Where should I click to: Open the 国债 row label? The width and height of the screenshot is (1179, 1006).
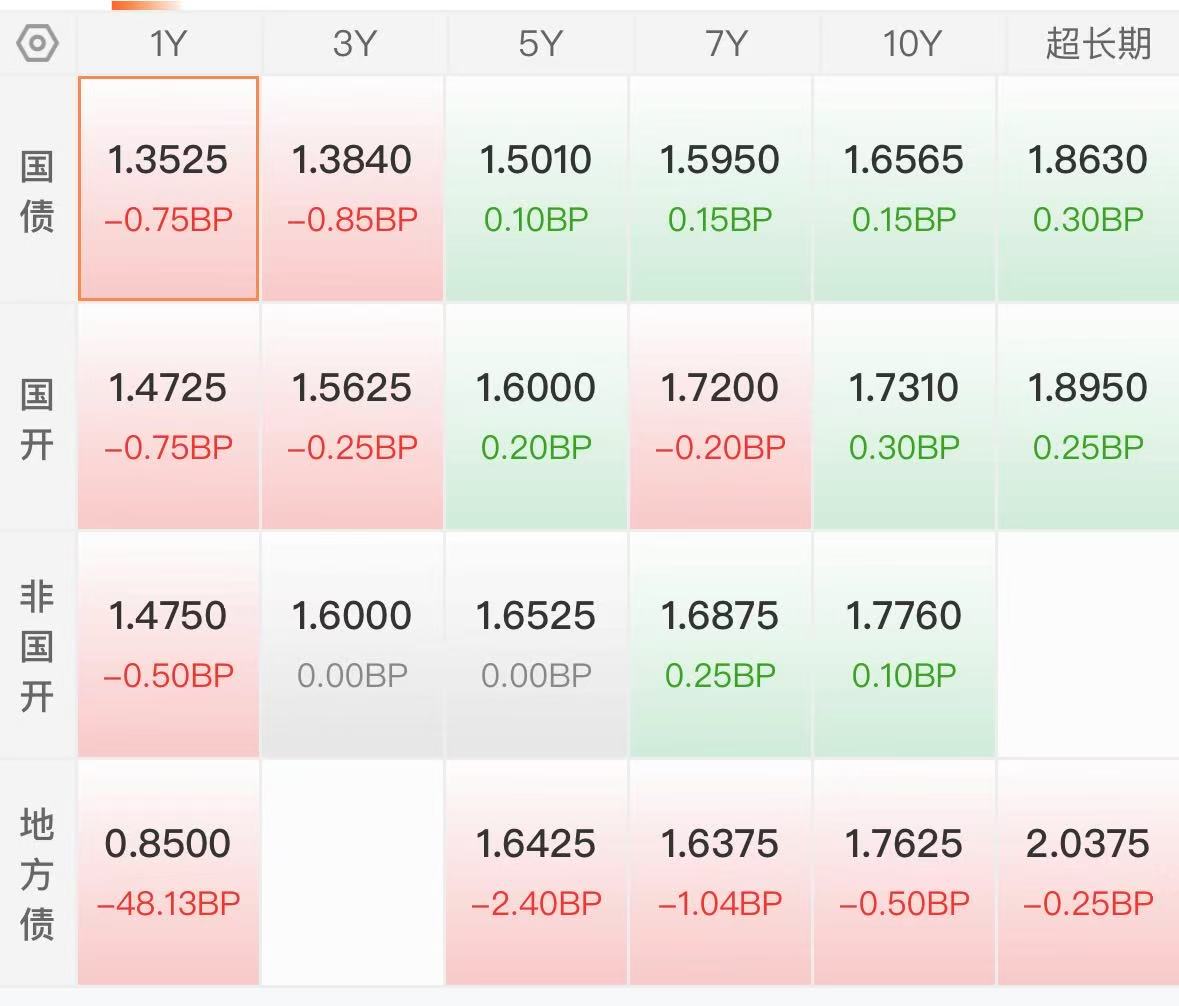[x=37, y=191]
